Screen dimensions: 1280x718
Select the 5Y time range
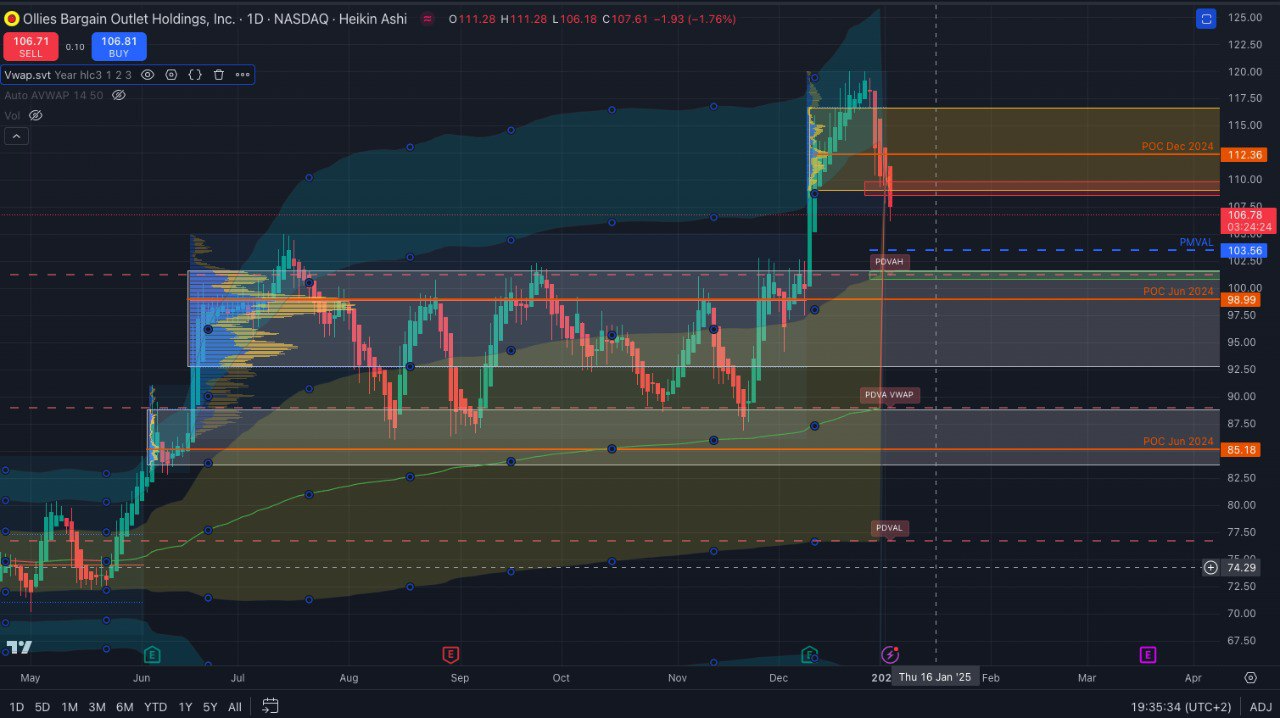[x=210, y=707]
